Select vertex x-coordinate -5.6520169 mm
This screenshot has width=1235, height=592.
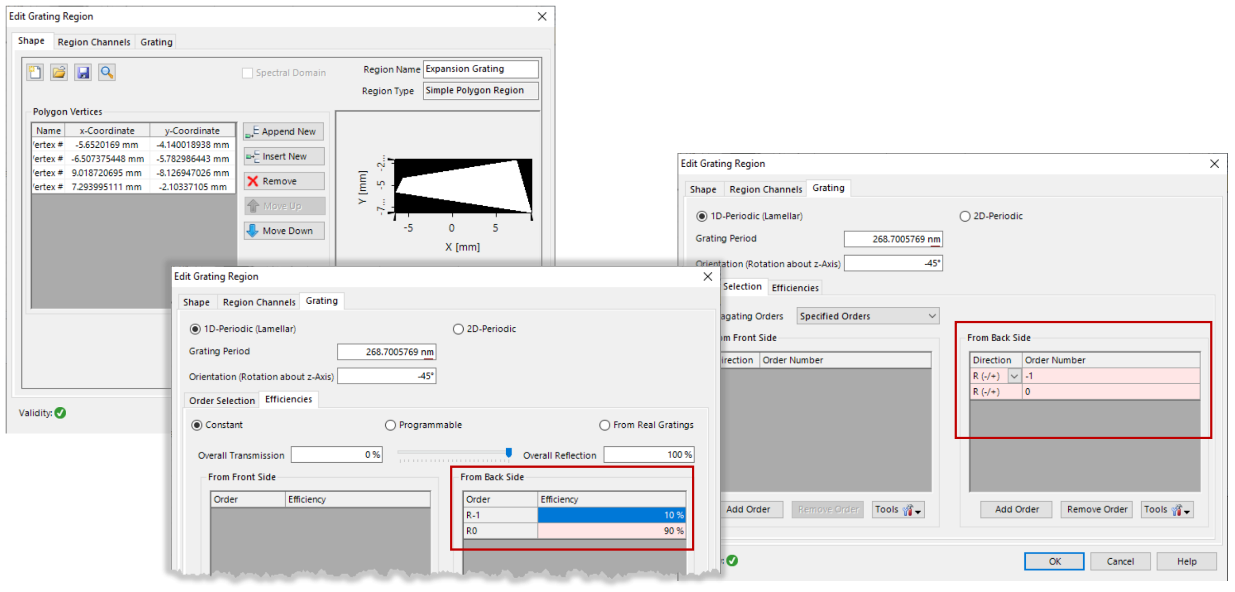[107, 144]
